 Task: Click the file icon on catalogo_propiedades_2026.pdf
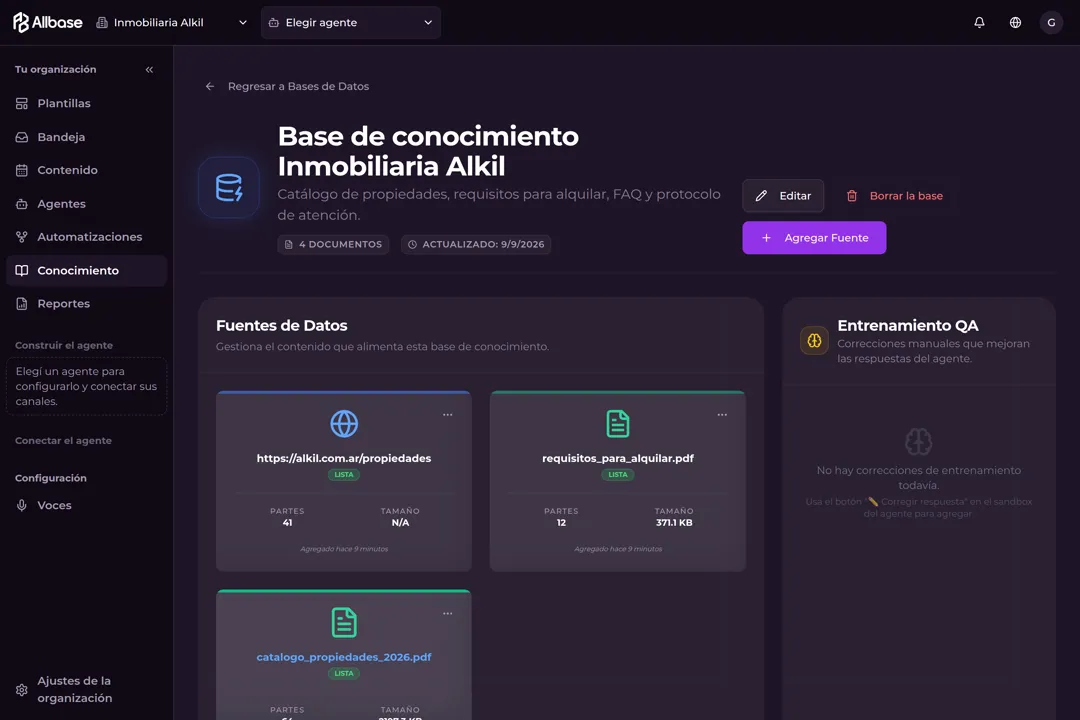tap(344, 623)
